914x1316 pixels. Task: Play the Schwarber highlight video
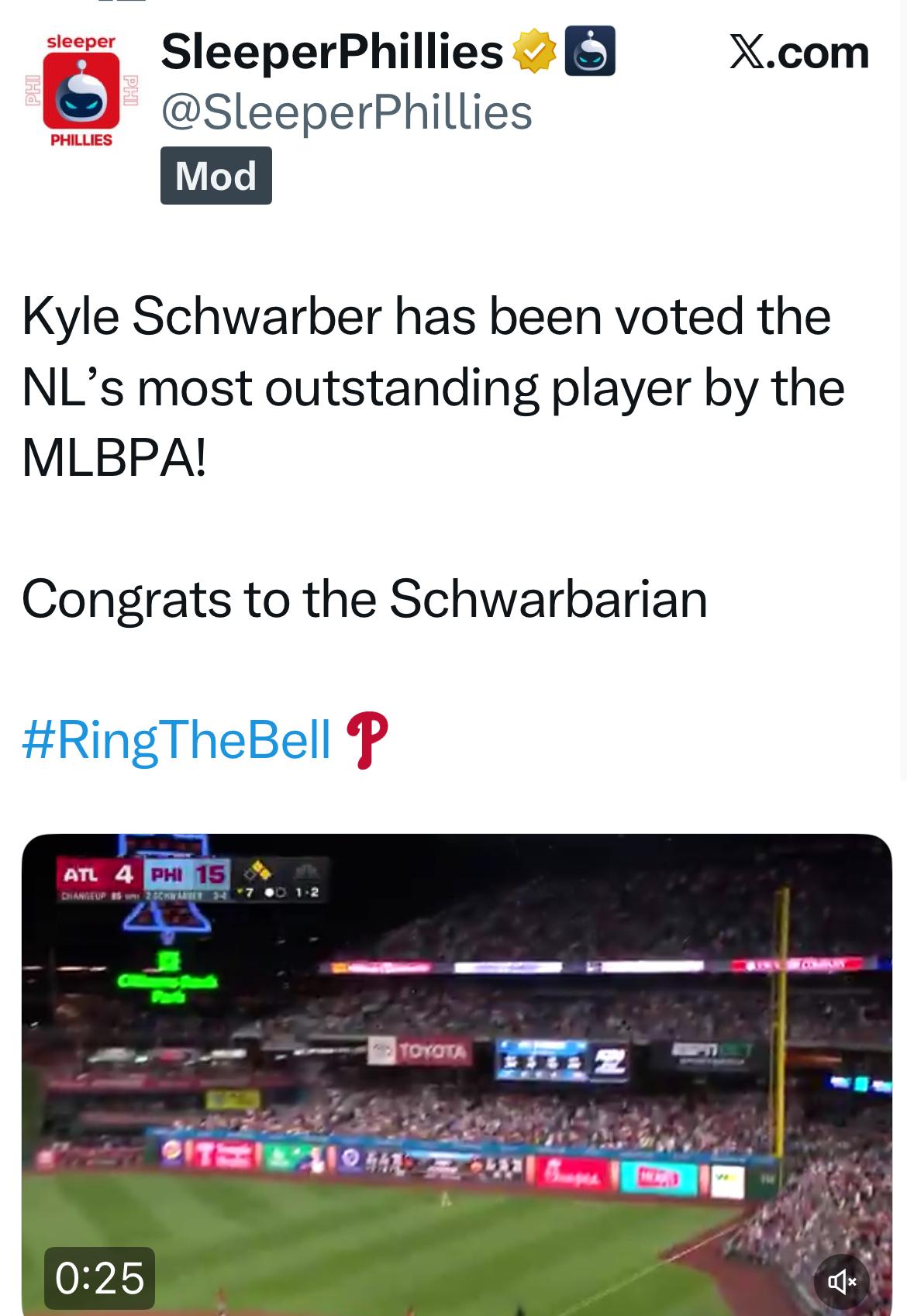tap(457, 1085)
